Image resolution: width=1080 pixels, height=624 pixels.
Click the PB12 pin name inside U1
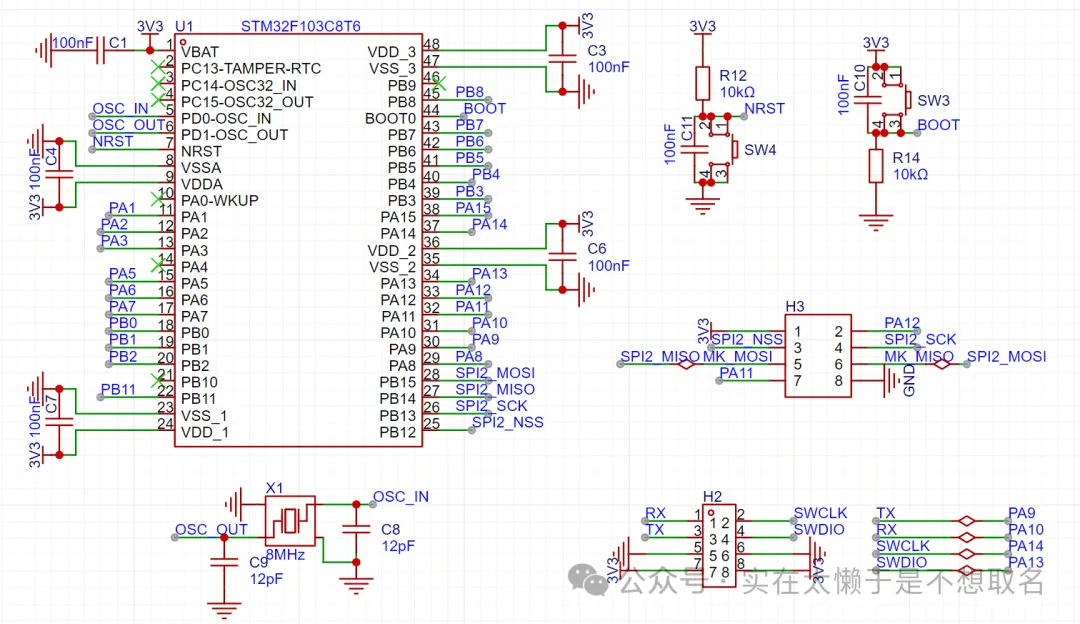(397, 432)
